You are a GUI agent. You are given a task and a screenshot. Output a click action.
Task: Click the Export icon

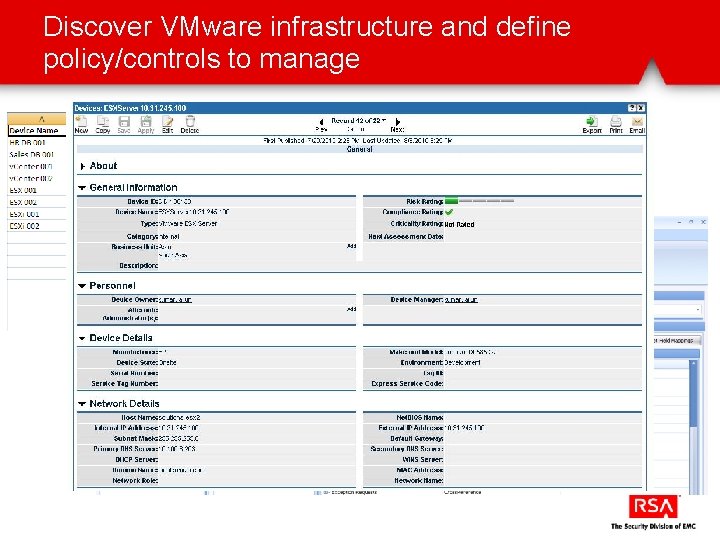[x=591, y=122]
